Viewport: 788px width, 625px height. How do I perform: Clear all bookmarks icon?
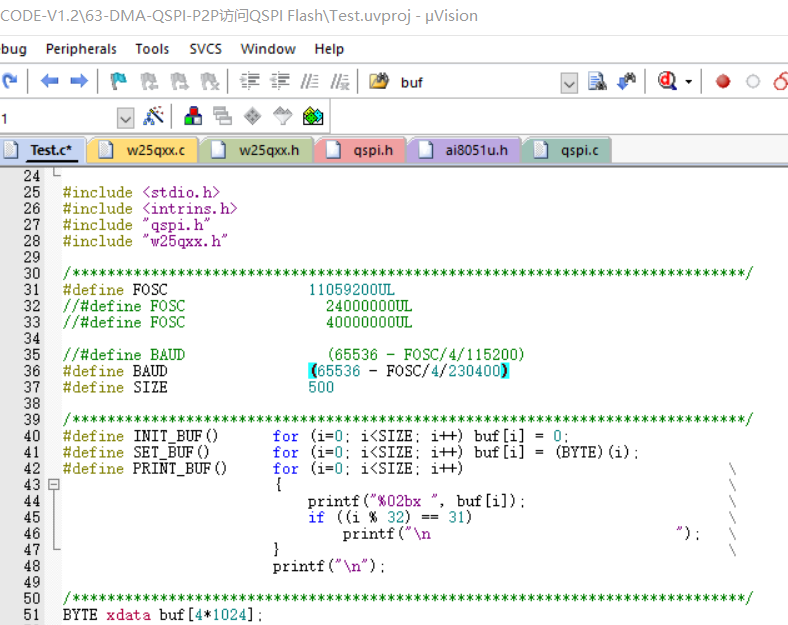(210, 81)
